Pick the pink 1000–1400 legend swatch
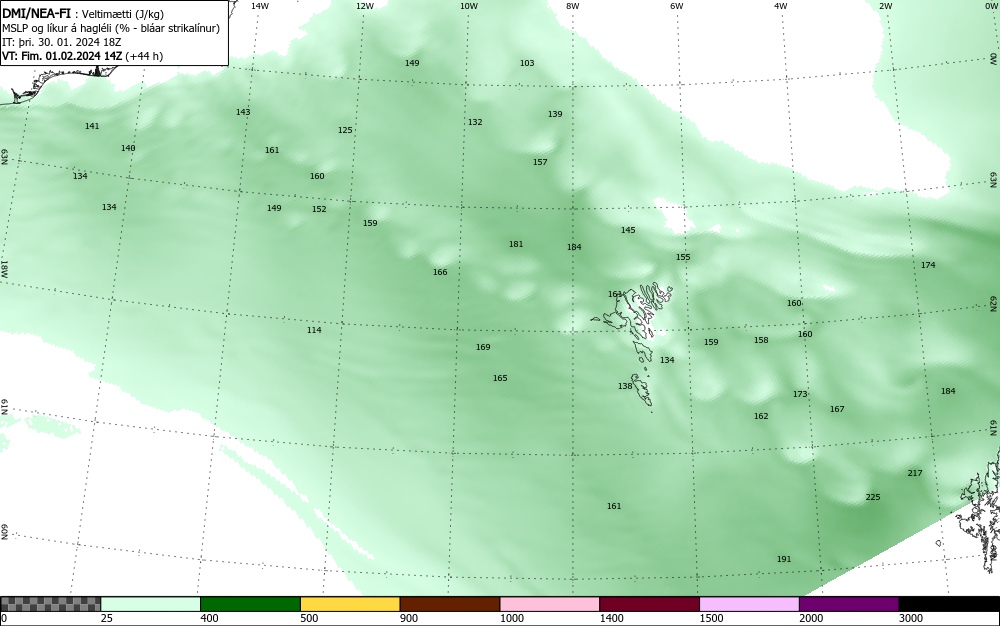1000x626 pixels. [550, 604]
